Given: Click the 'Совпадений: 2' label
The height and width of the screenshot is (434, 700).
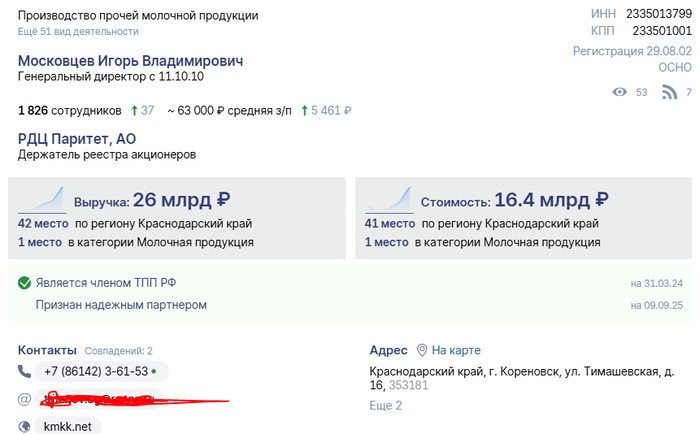Looking at the screenshot, I should (x=118, y=351).
